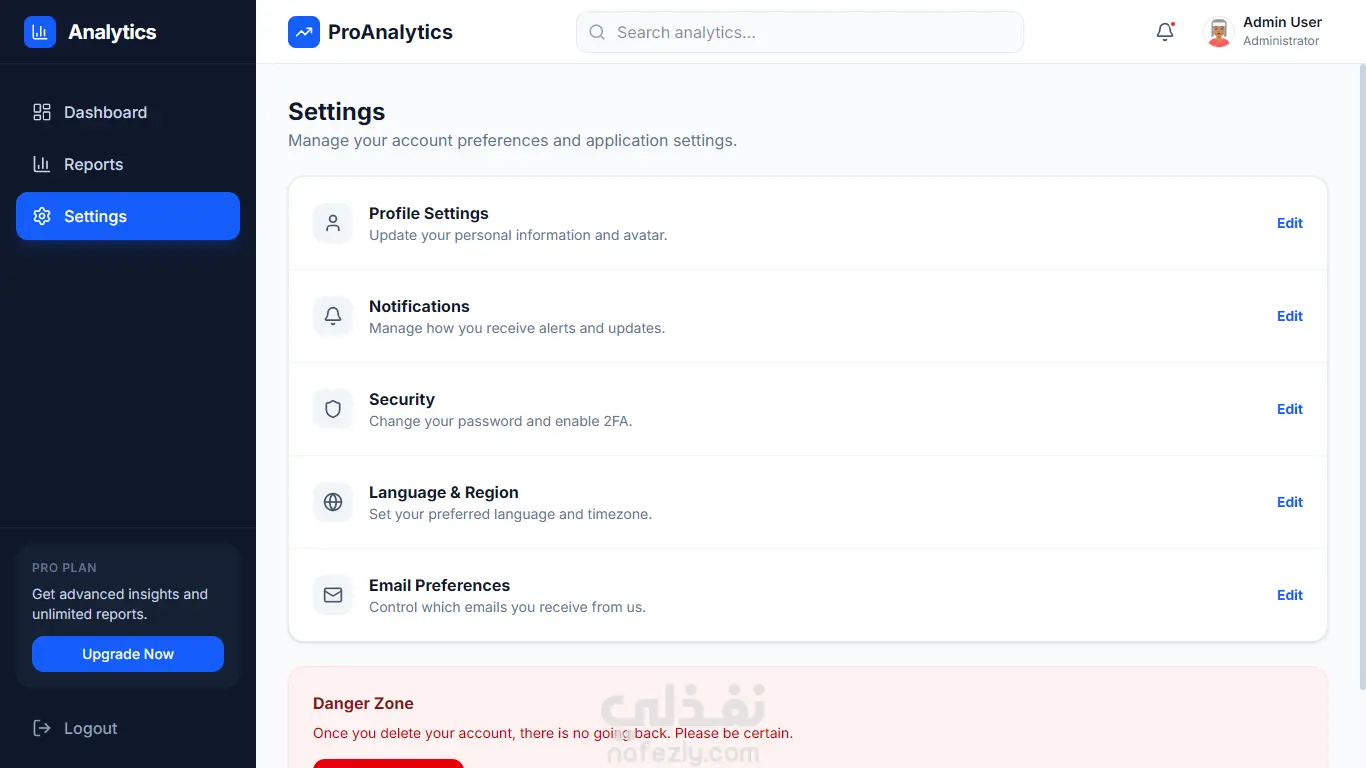The height and width of the screenshot is (768, 1366).
Task: Edit Language & Region settings
Action: pos(1289,502)
